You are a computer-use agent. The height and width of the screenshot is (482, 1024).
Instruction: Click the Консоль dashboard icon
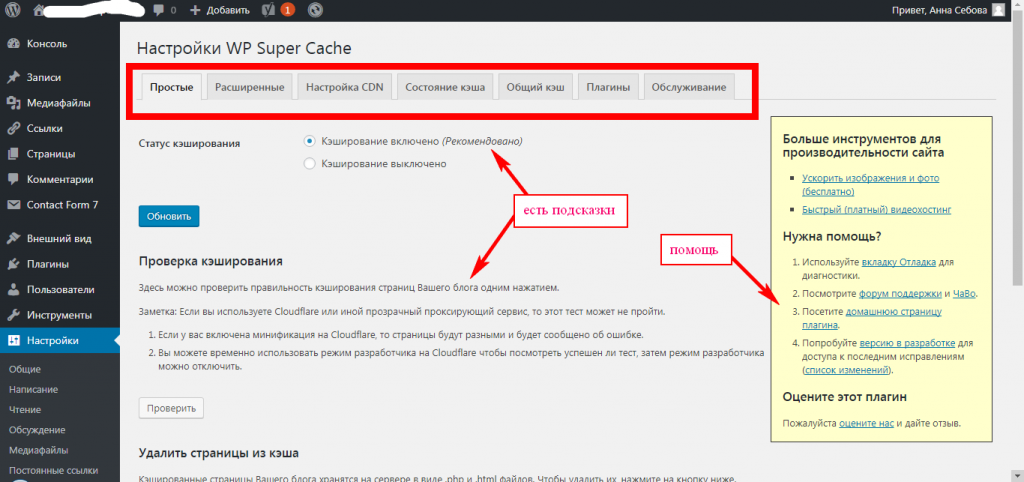click(13, 44)
